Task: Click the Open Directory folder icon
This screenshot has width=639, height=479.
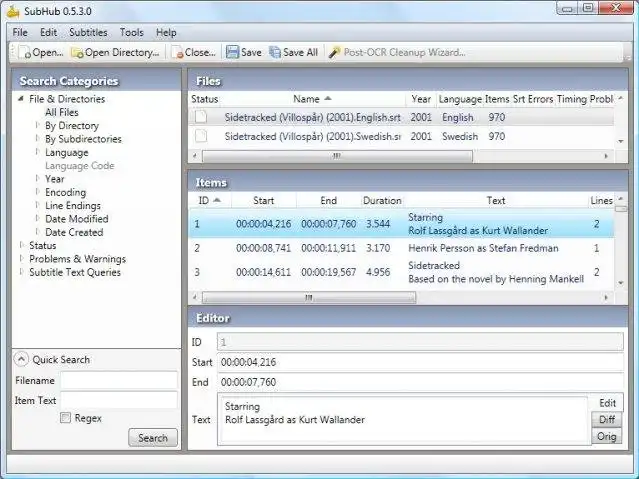Action: coord(77,53)
